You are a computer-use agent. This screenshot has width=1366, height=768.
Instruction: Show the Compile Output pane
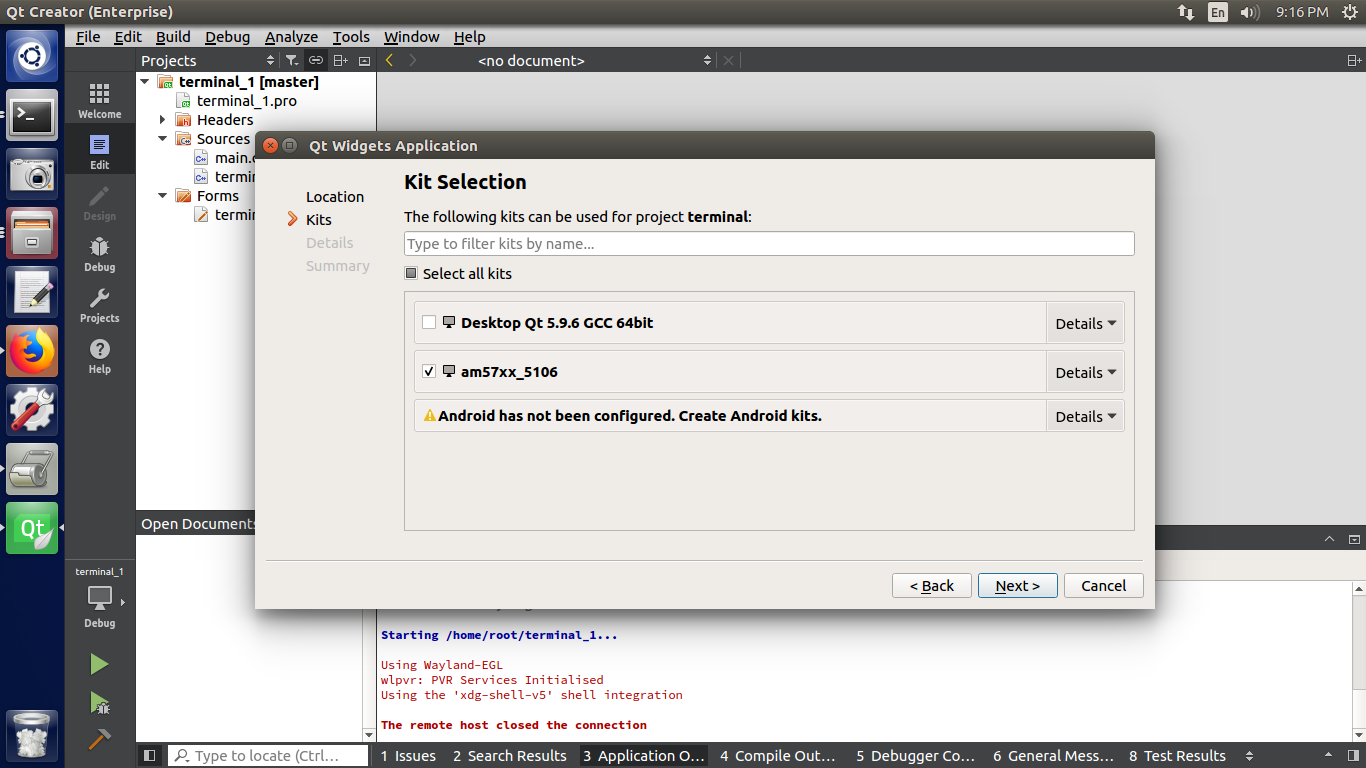point(777,756)
